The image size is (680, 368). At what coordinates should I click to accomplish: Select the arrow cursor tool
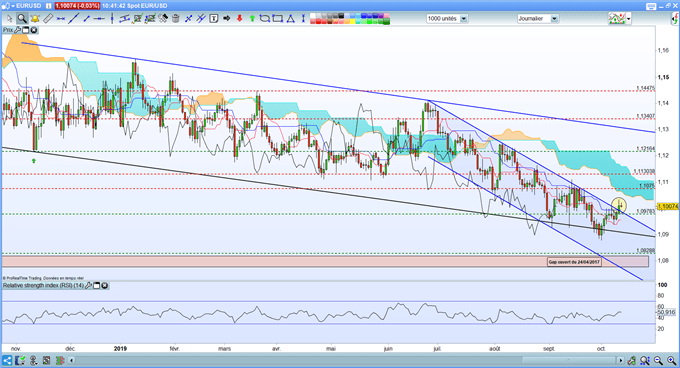click(x=9, y=19)
